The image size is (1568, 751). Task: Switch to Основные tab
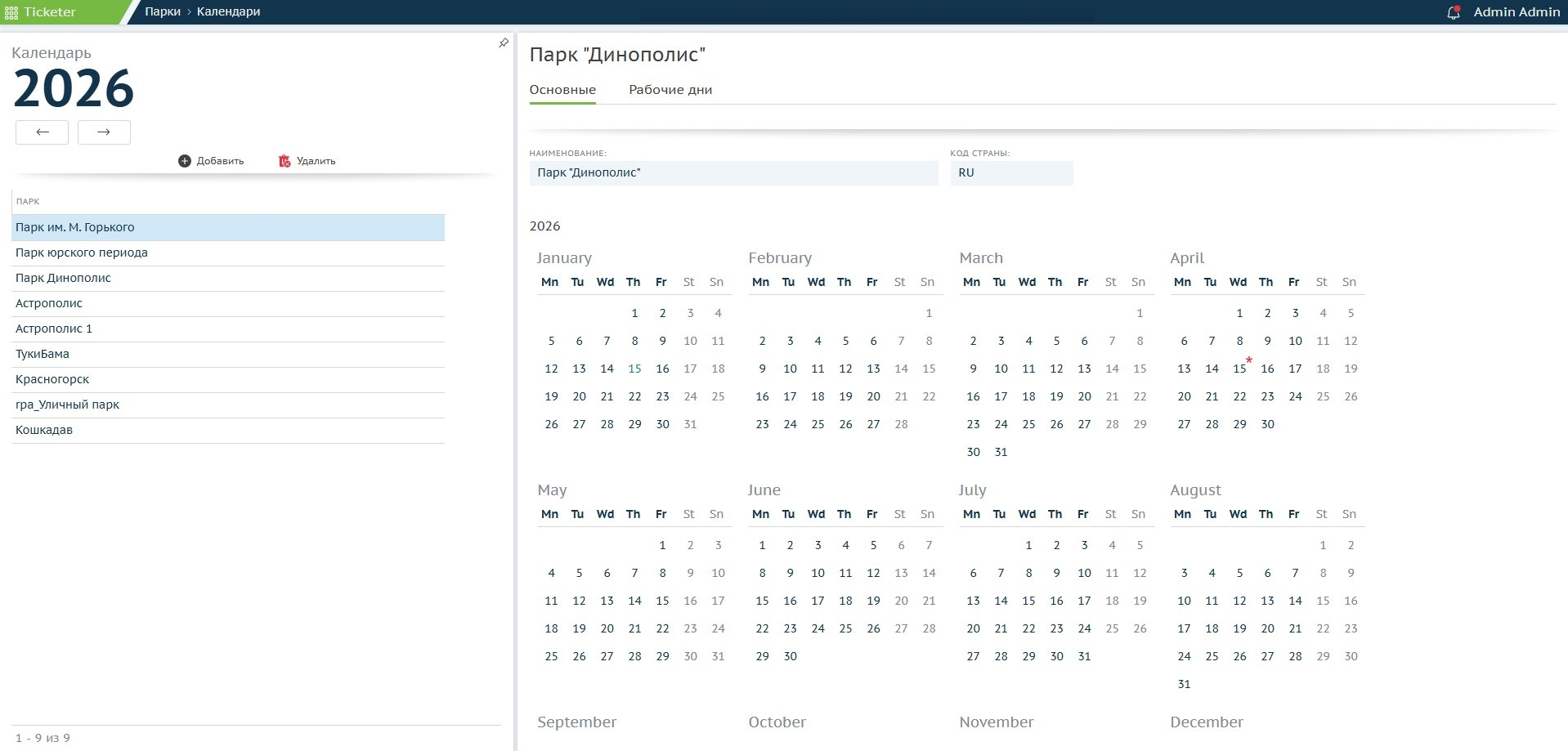coord(562,90)
